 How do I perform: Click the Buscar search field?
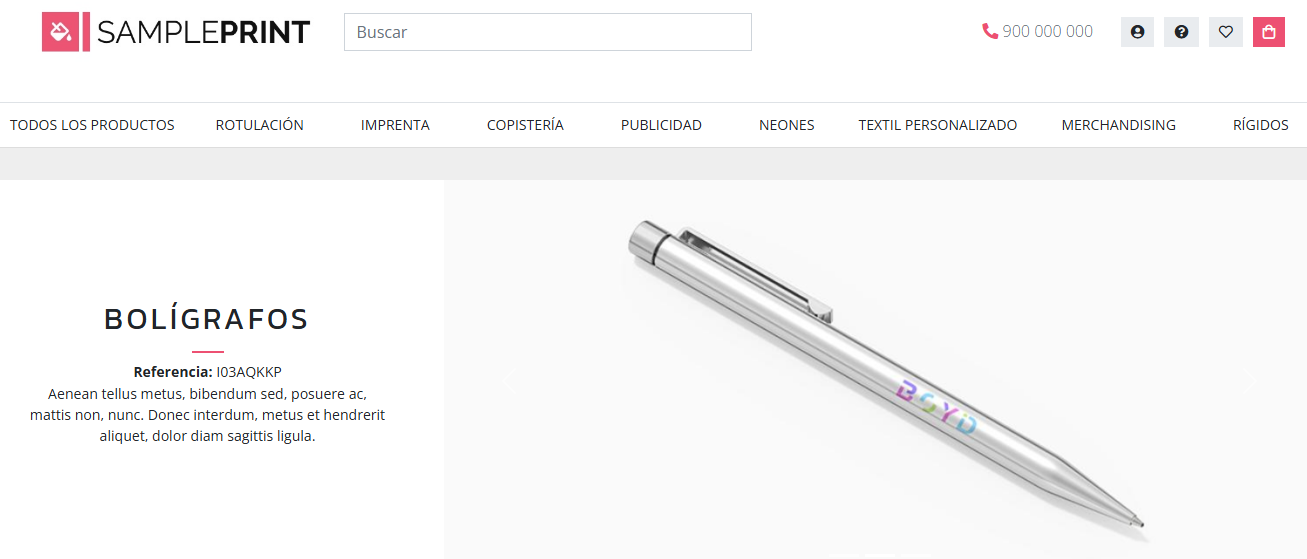[548, 32]
